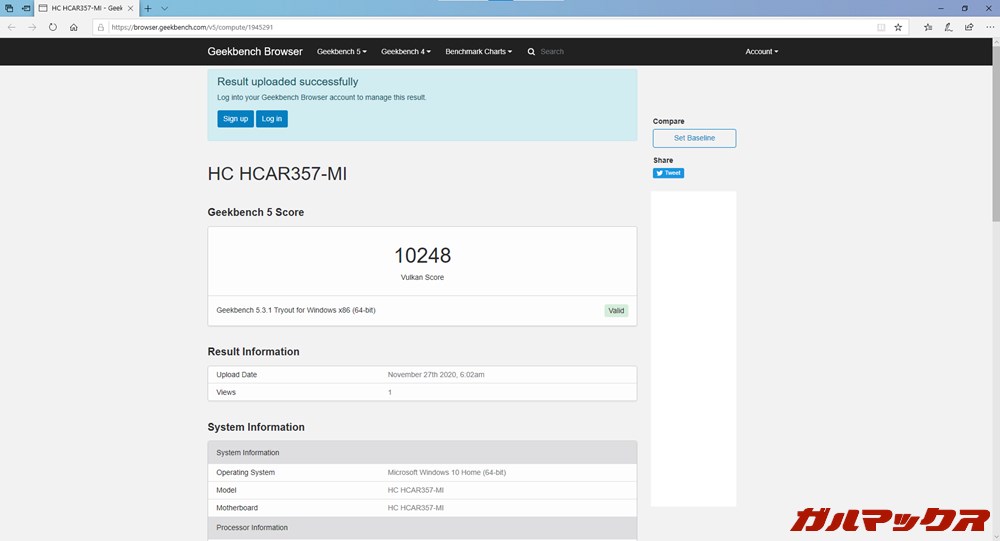This screenshot has height=541, width=1000.
Task: Click the Set Baseline button
Action: click(694, 138)
